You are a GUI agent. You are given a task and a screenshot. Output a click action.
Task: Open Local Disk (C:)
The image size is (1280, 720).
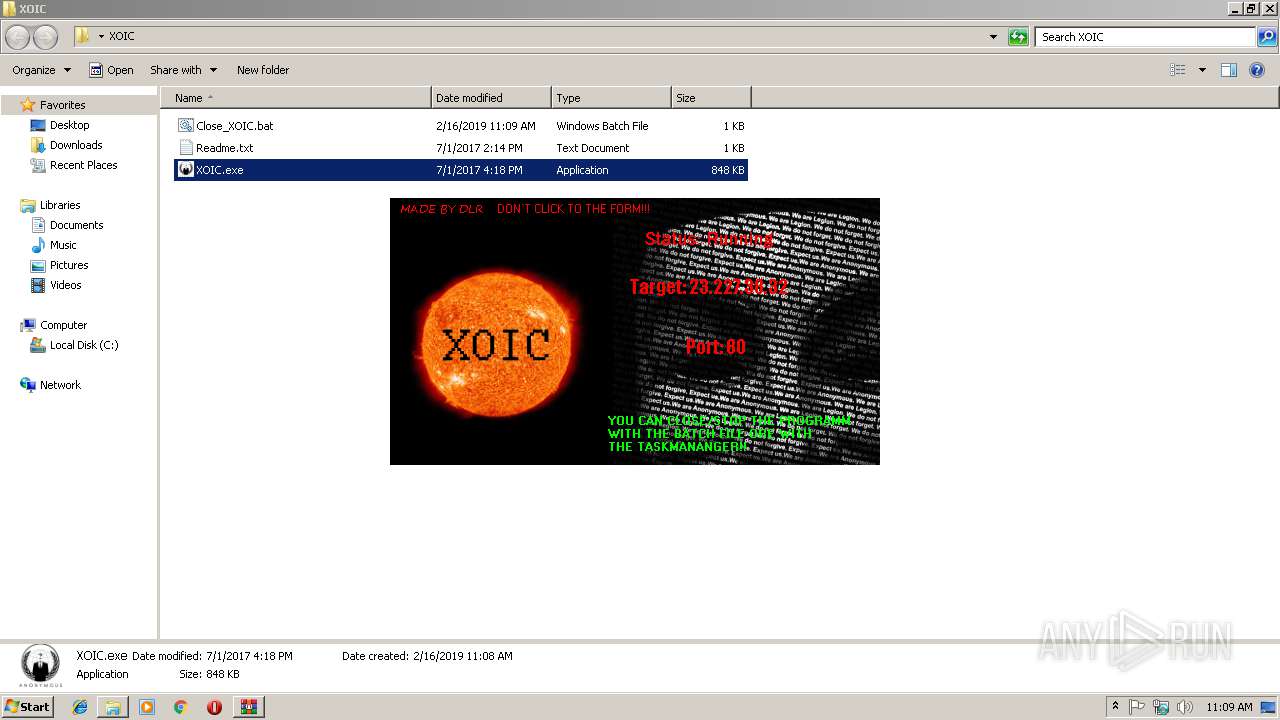pos(84,345)
